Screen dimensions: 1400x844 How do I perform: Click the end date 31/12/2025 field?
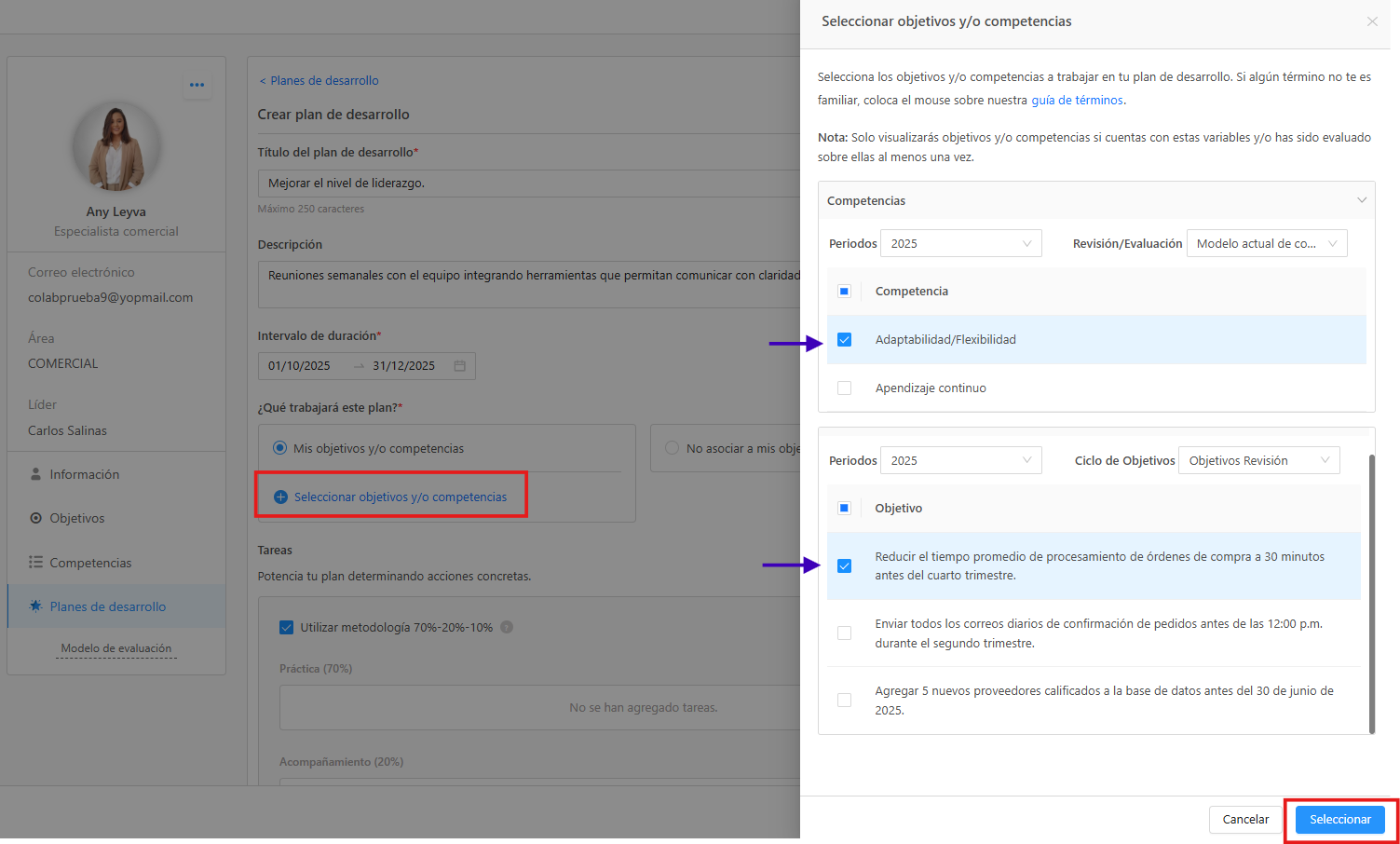403,366
